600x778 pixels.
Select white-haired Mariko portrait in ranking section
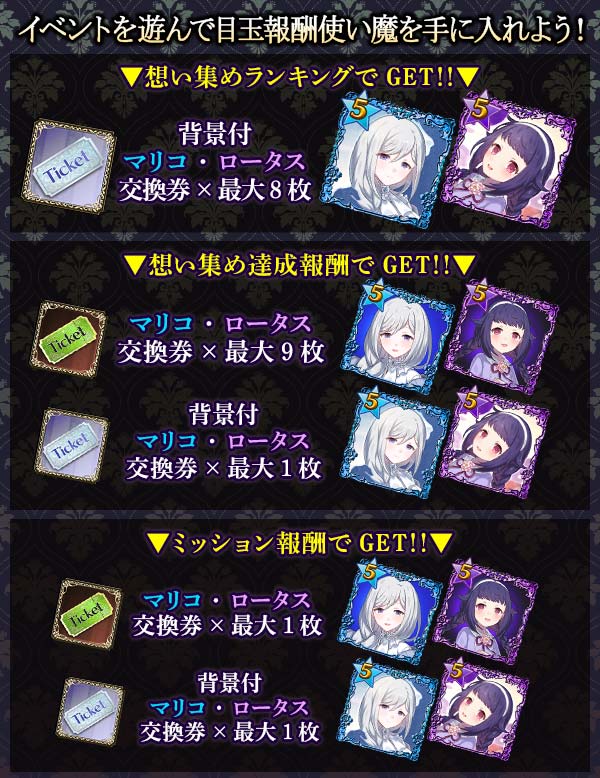pos(390,159)
